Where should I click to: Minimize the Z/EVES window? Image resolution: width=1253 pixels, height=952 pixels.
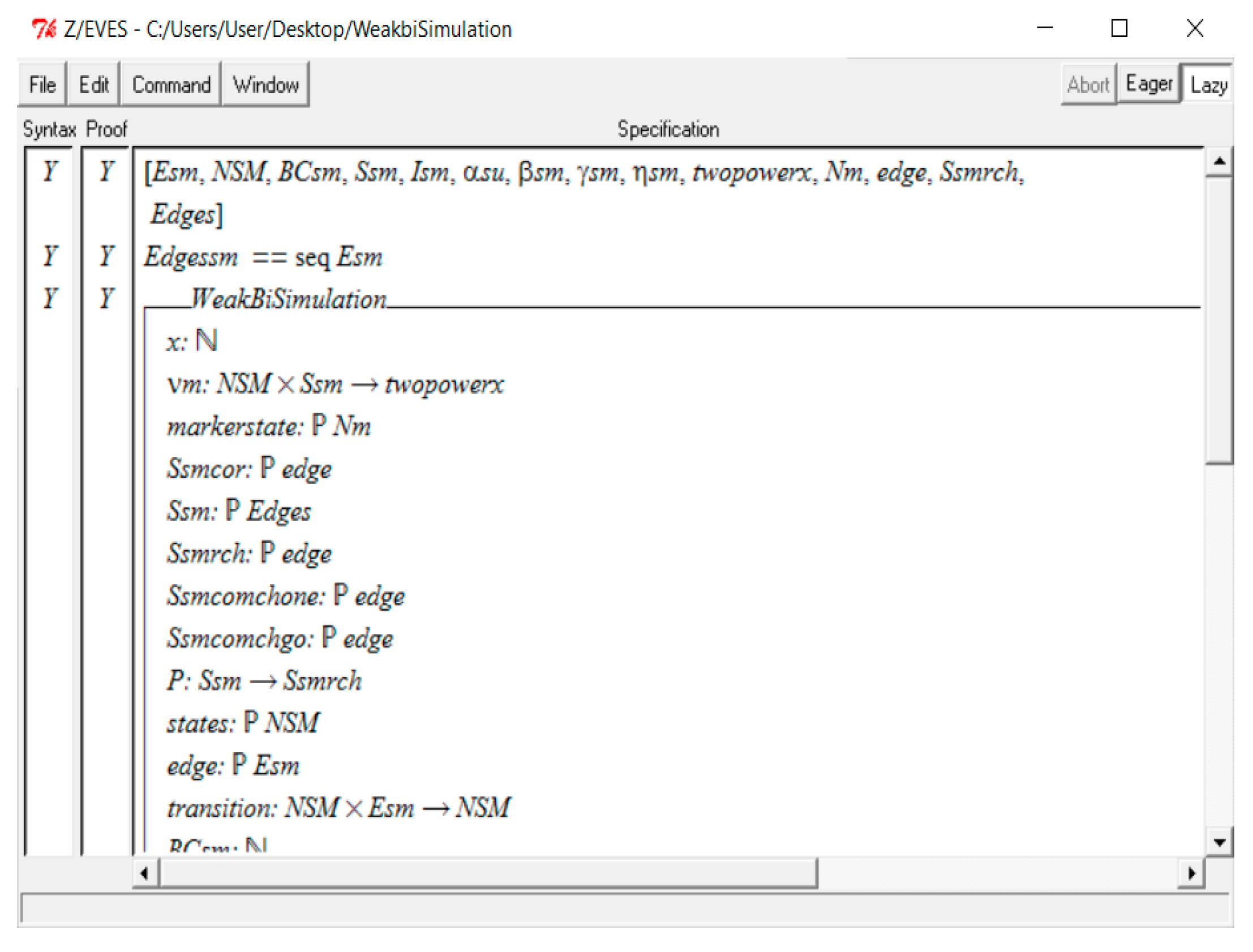[x=1045, y=28]
